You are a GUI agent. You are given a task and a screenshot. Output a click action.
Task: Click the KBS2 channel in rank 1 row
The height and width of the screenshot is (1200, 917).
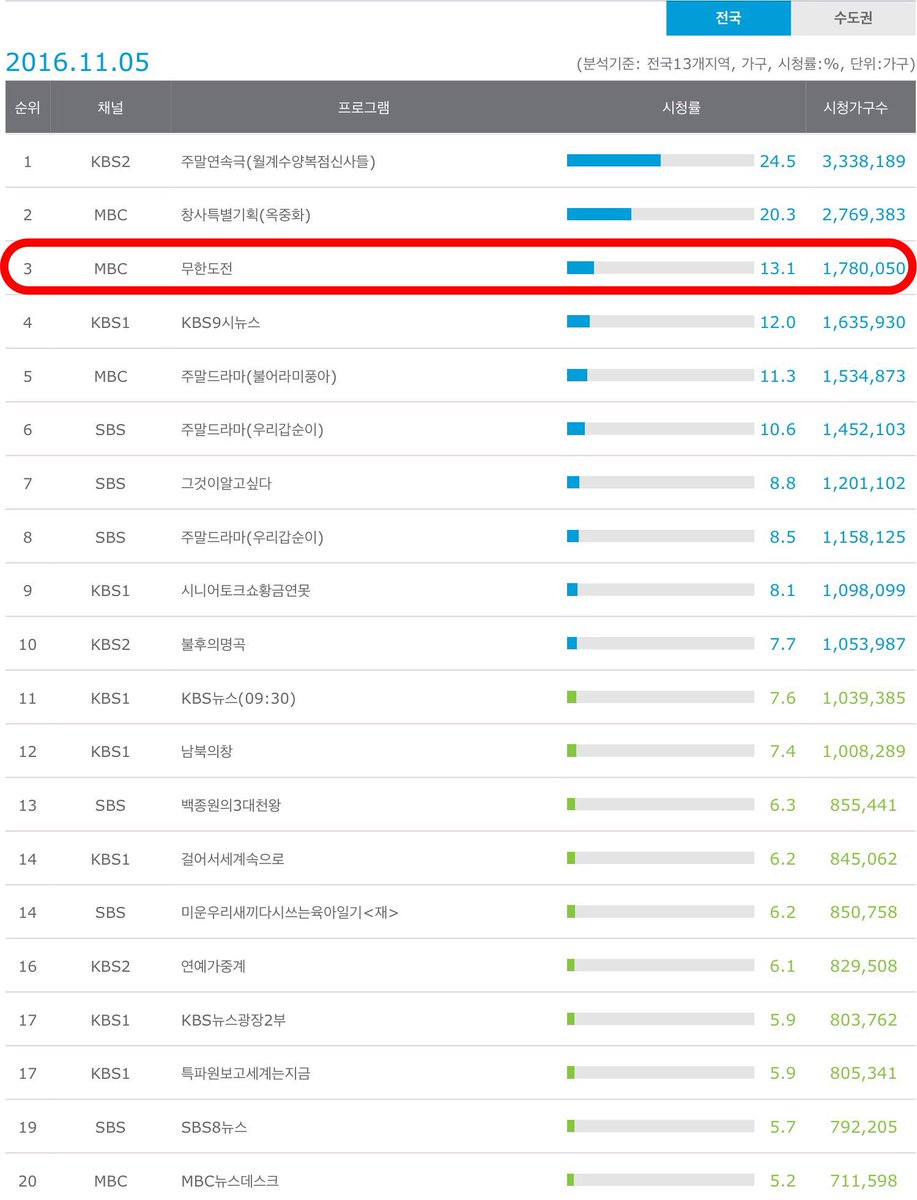point(110,161)
